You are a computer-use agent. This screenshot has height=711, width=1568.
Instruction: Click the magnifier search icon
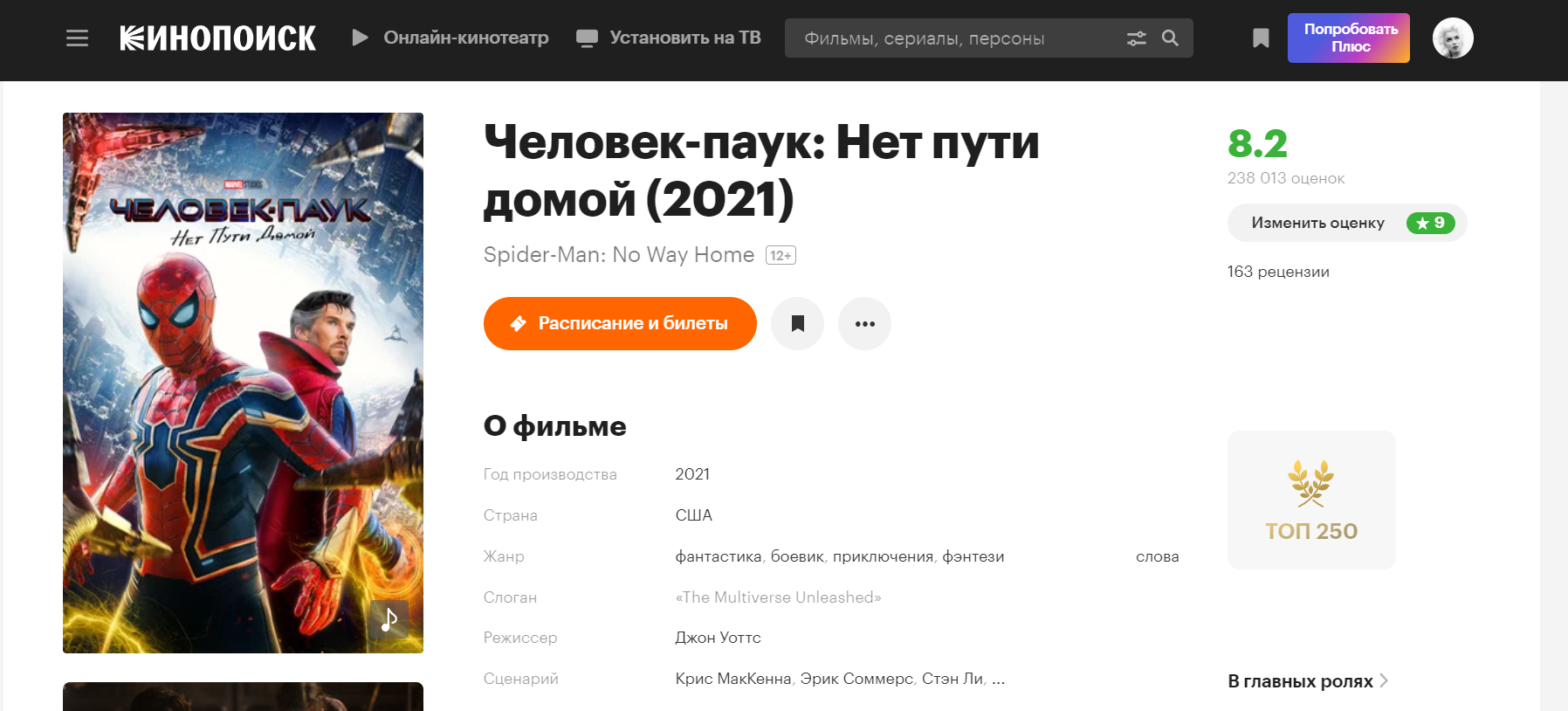pos(1170,38)
